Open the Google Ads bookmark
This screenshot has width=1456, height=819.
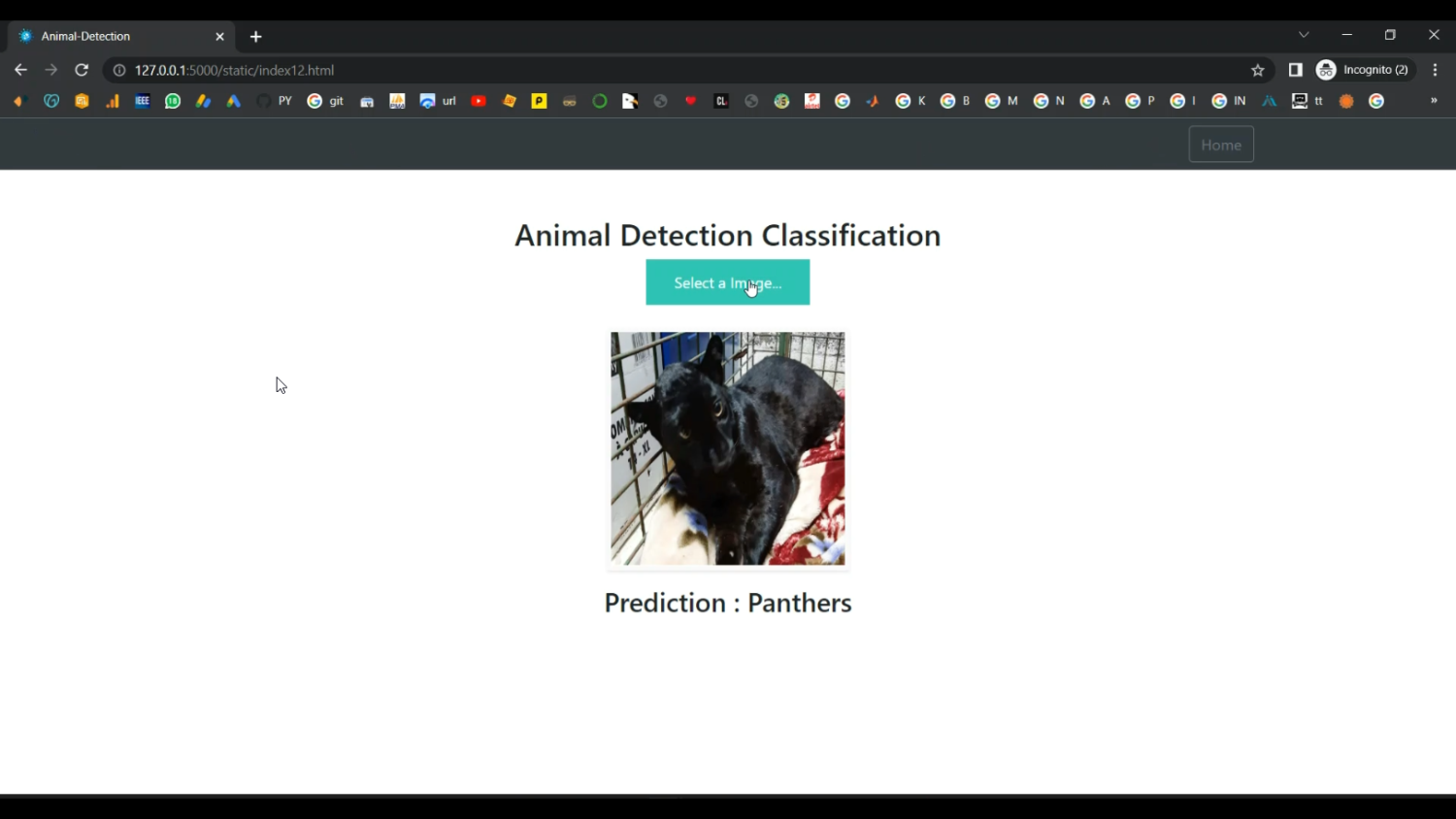(x=234, y=101)
